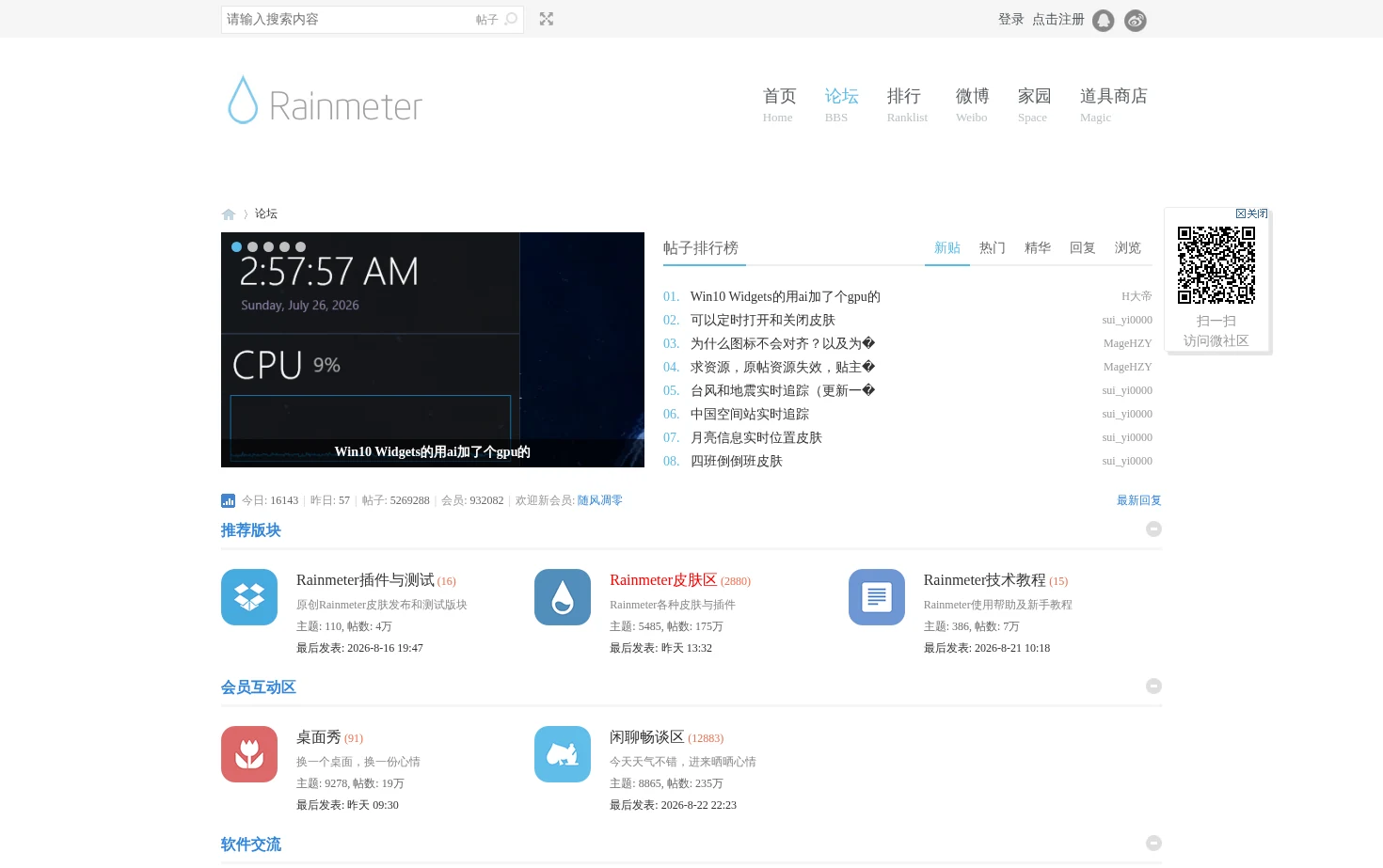Collapse the 软件交流 section
Image resolution: width=1383 pixels, height=868 pixels.
point(1153,844)
